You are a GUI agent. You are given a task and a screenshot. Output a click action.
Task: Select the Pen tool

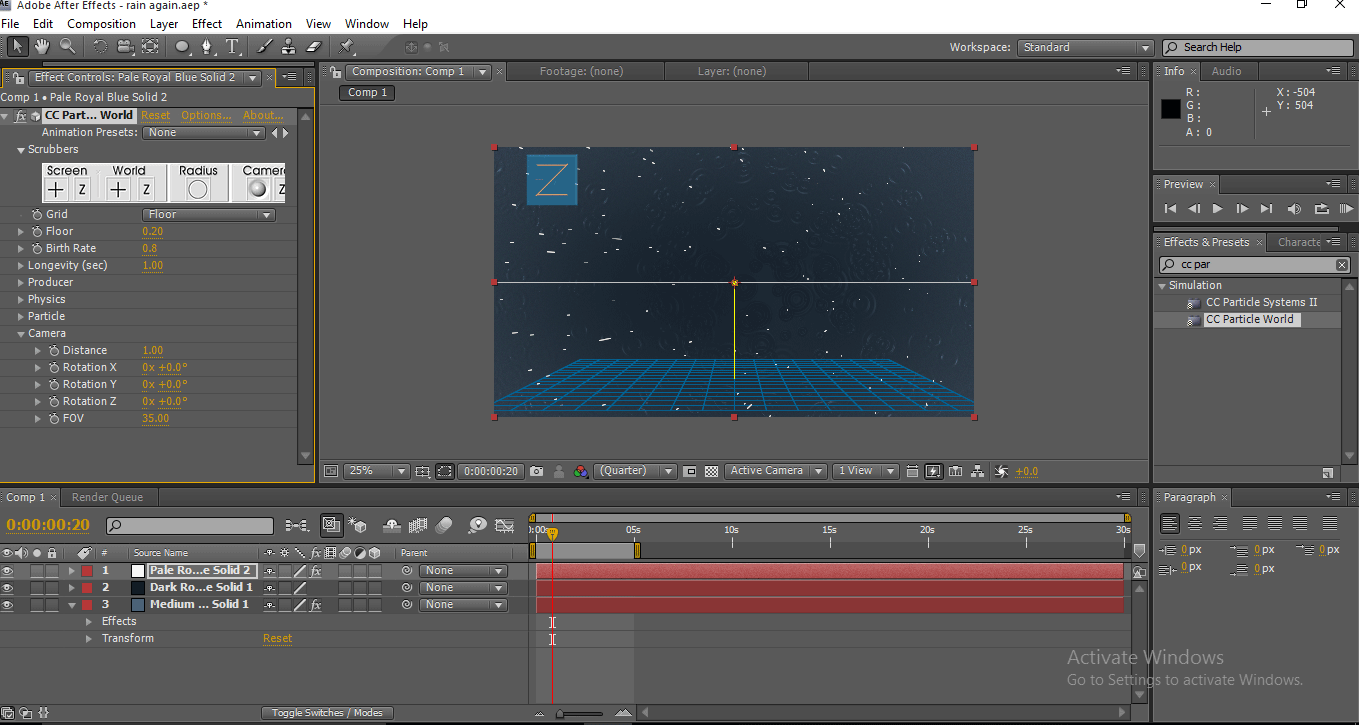pos(207,46)
